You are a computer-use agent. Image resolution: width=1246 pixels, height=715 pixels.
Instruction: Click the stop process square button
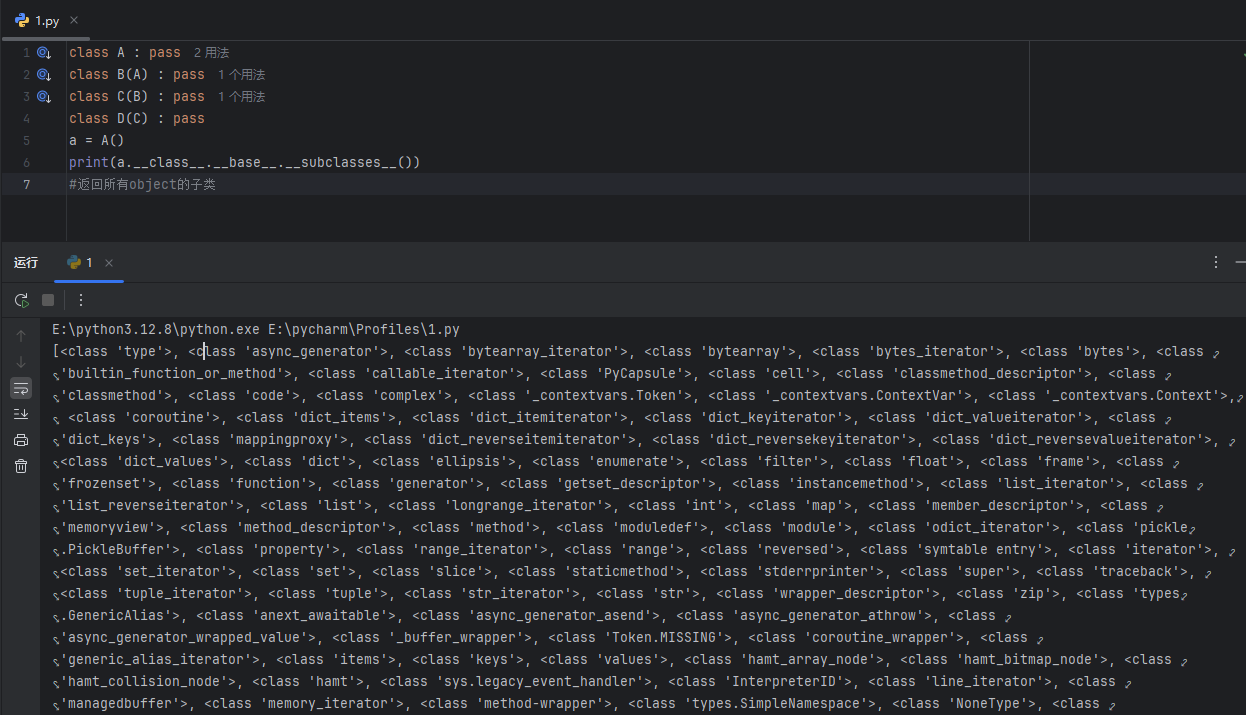pyautogui.click(x=48, y=300)
